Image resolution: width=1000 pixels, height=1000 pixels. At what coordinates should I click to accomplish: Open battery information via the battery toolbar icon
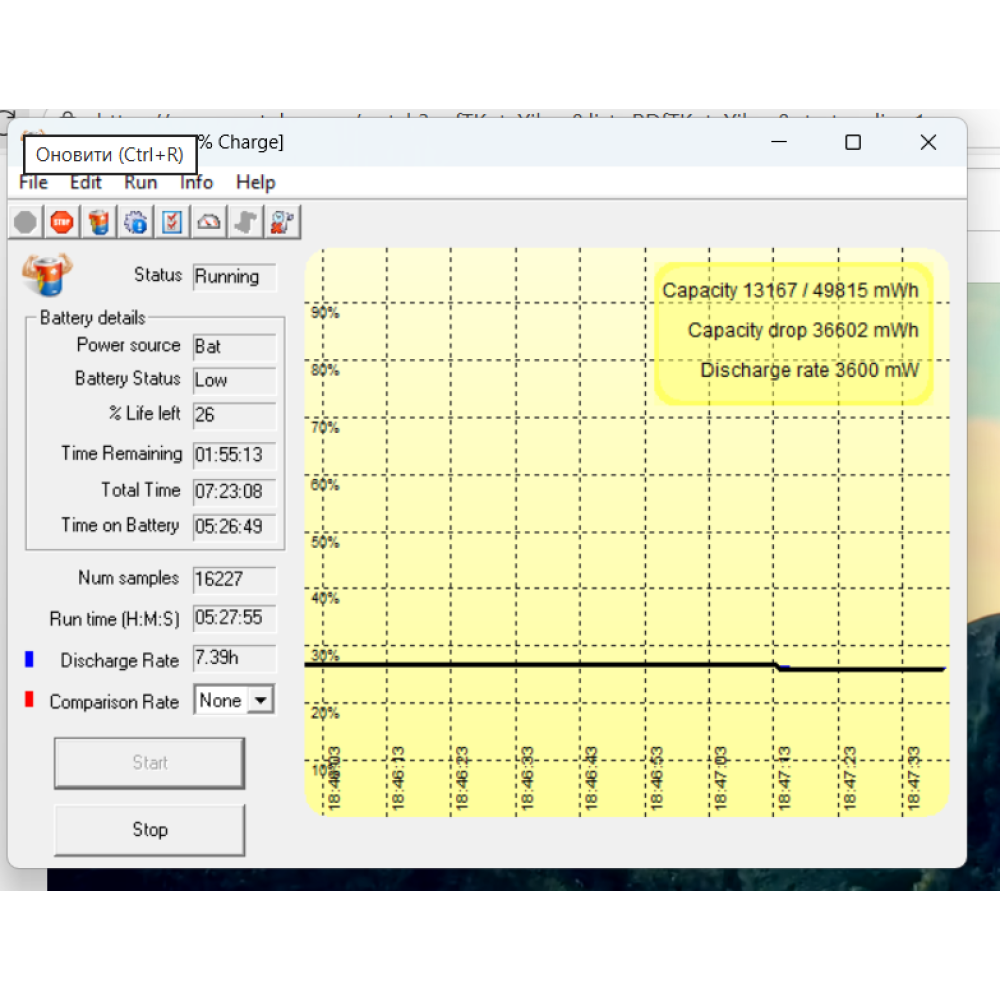point(99,222)
